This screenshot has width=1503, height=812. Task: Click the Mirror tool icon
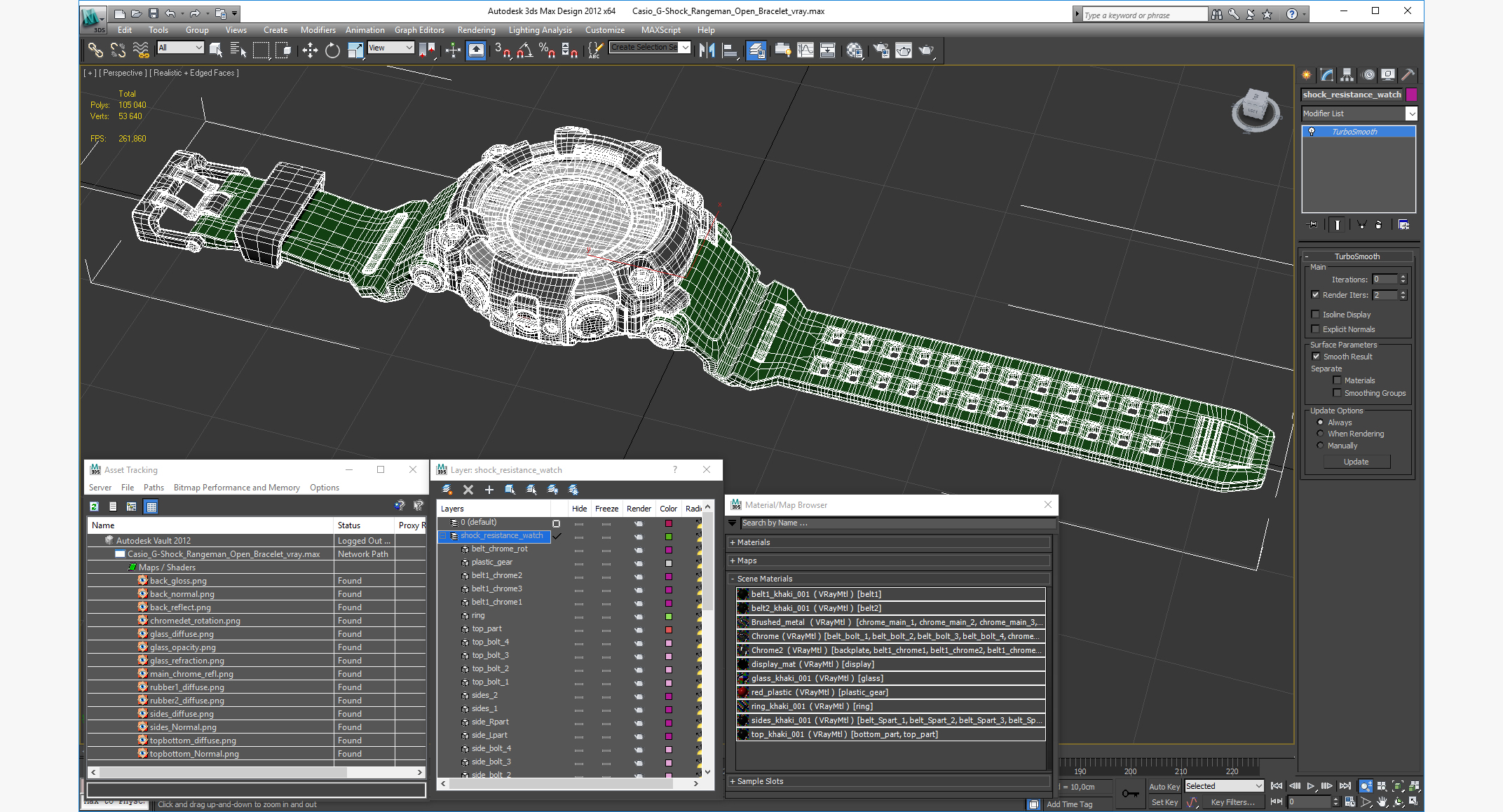pos(707,50)
